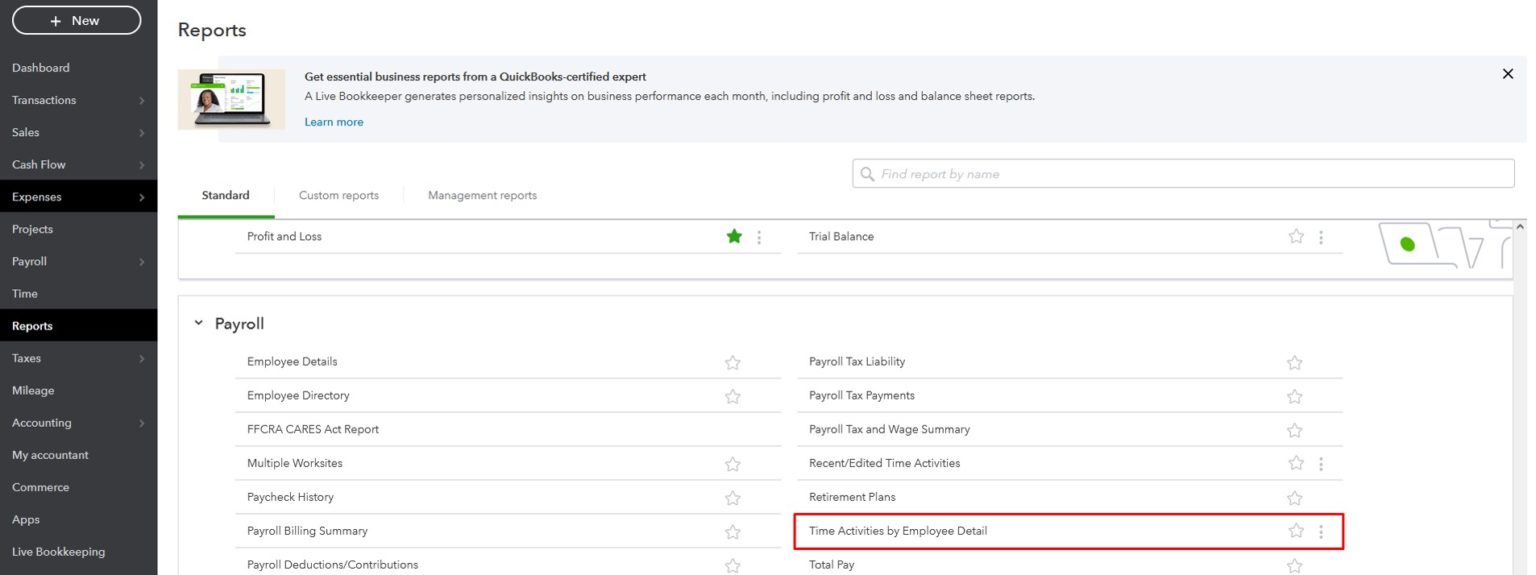Open Mileage in the sidebar
This screenshot has width=1536, height=575.
(33, 390)
